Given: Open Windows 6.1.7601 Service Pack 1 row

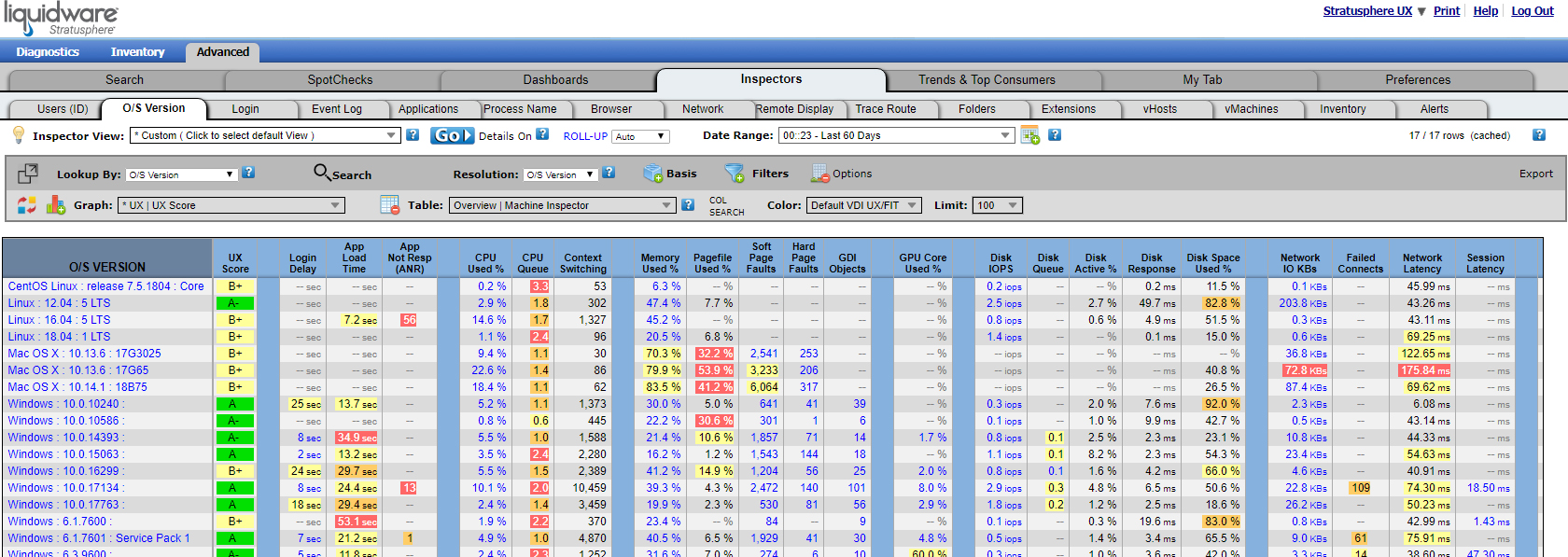Looking at the screenshot, I should 98,538.
